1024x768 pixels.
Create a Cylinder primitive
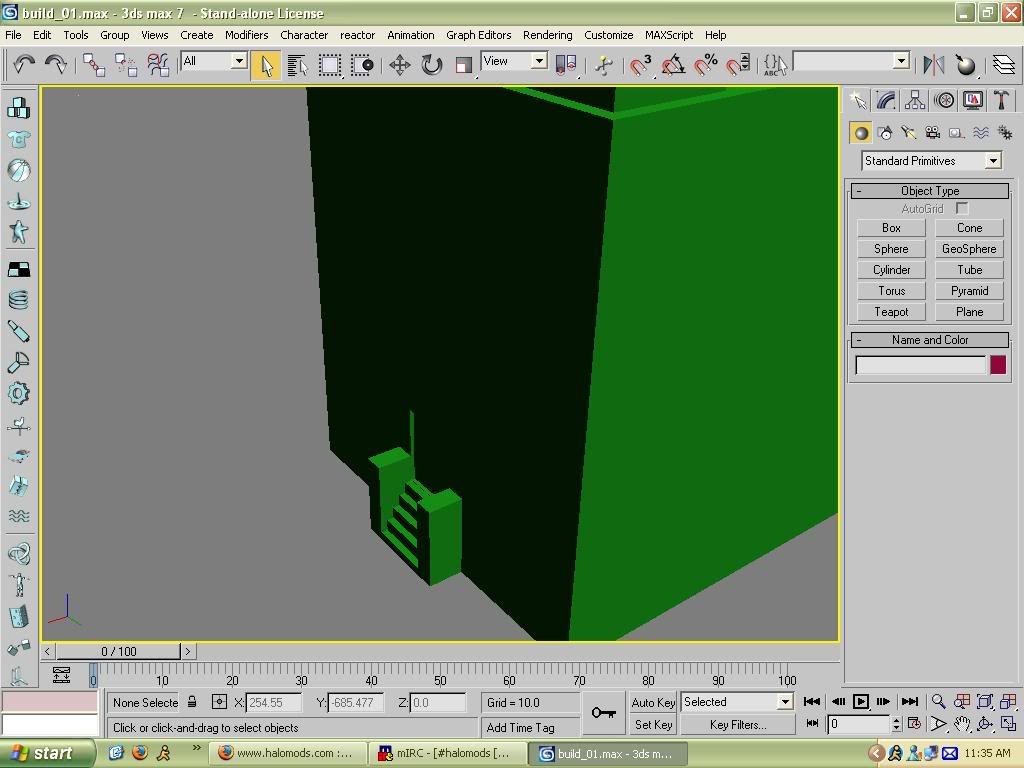pos(891,270)
